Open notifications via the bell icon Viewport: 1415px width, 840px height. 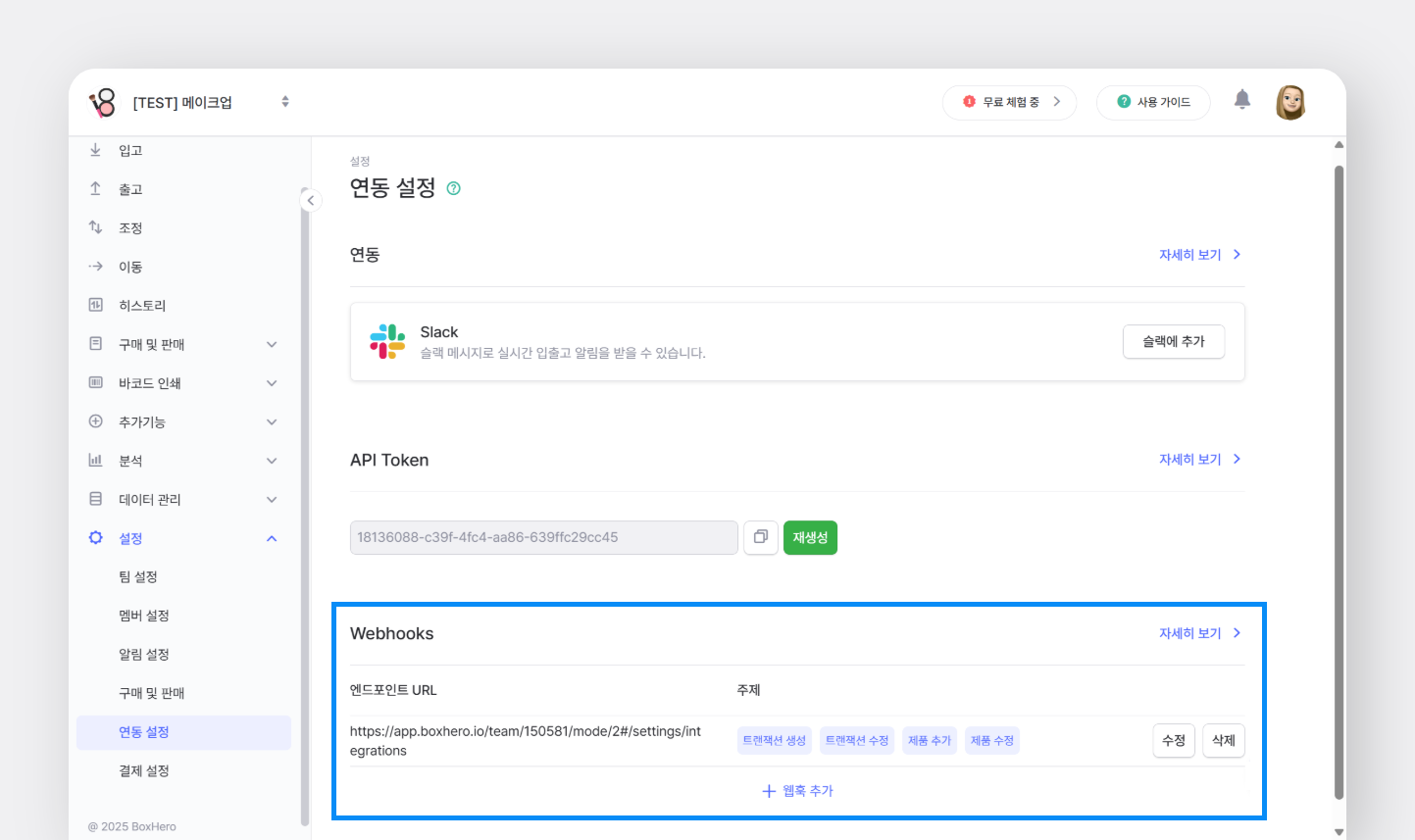point(1241,100)
